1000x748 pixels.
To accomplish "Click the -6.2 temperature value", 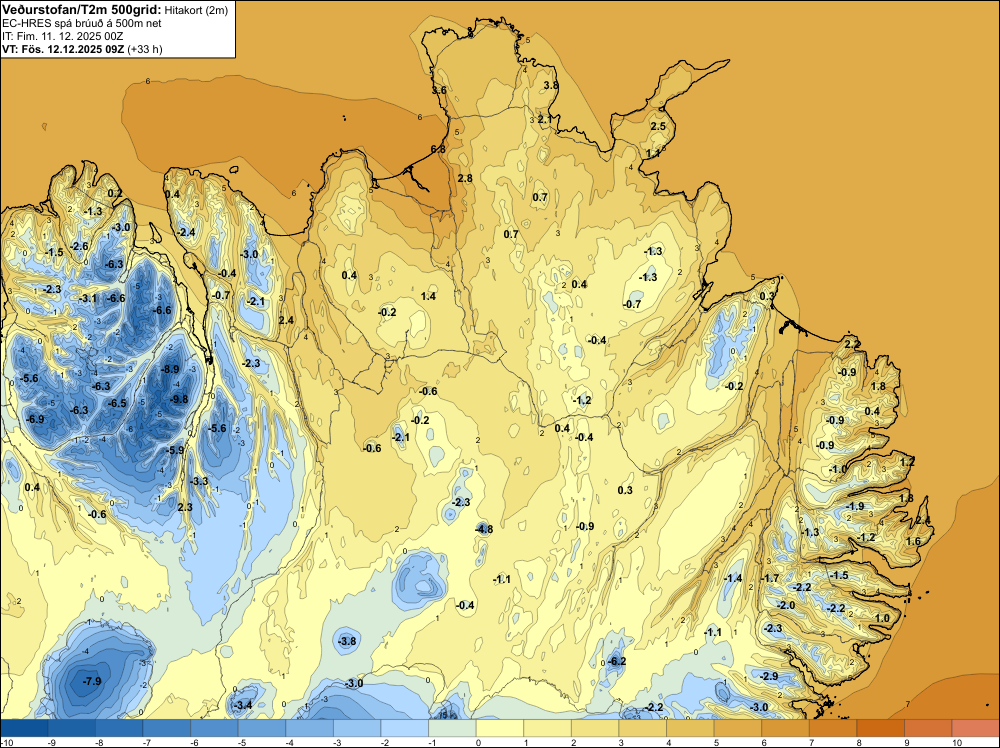I will (x=617, y=661).
